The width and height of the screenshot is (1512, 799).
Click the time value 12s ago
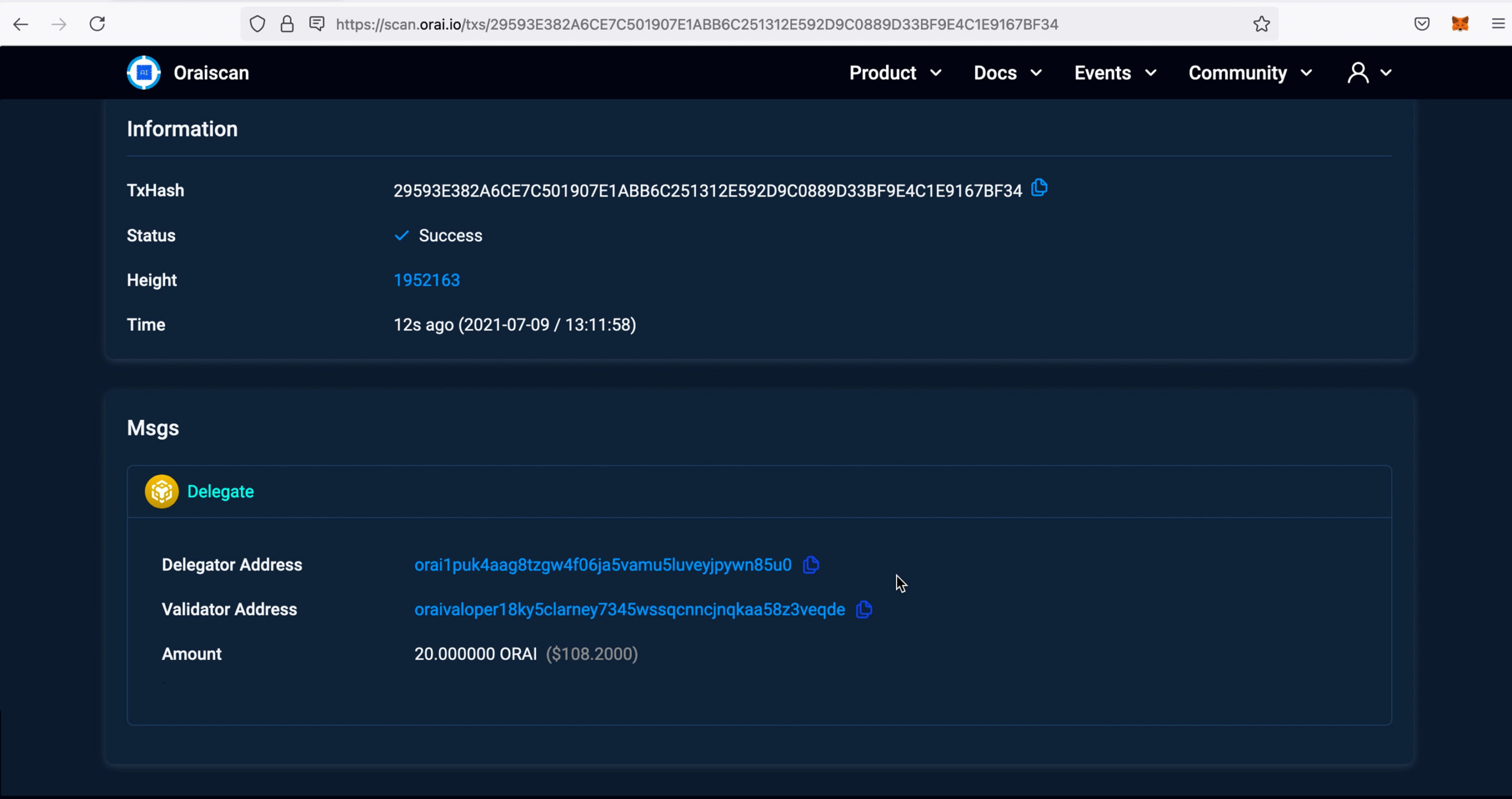[514, 325]
